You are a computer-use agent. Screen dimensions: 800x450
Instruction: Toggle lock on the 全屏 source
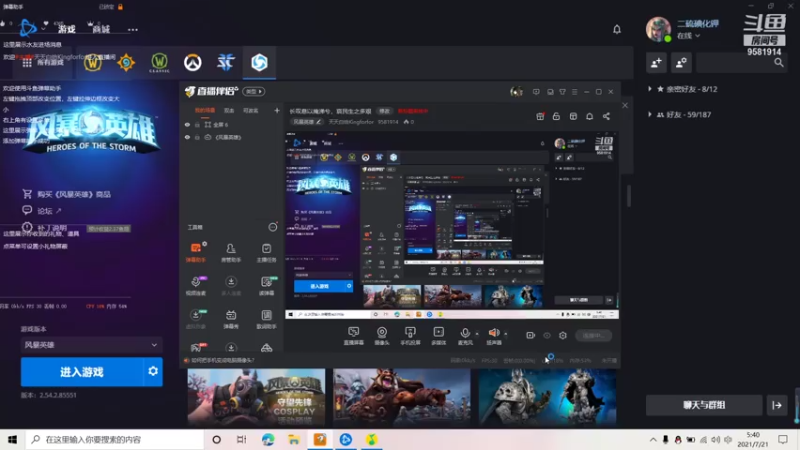(197, 124)
